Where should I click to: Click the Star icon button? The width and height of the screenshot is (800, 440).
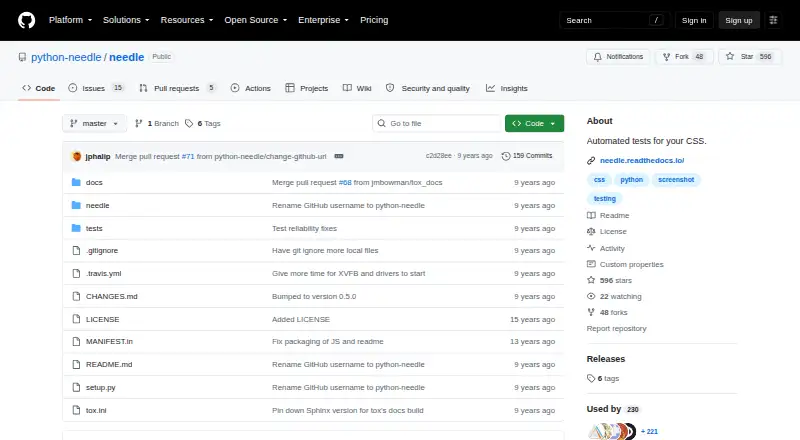click(x=730, y=57)
